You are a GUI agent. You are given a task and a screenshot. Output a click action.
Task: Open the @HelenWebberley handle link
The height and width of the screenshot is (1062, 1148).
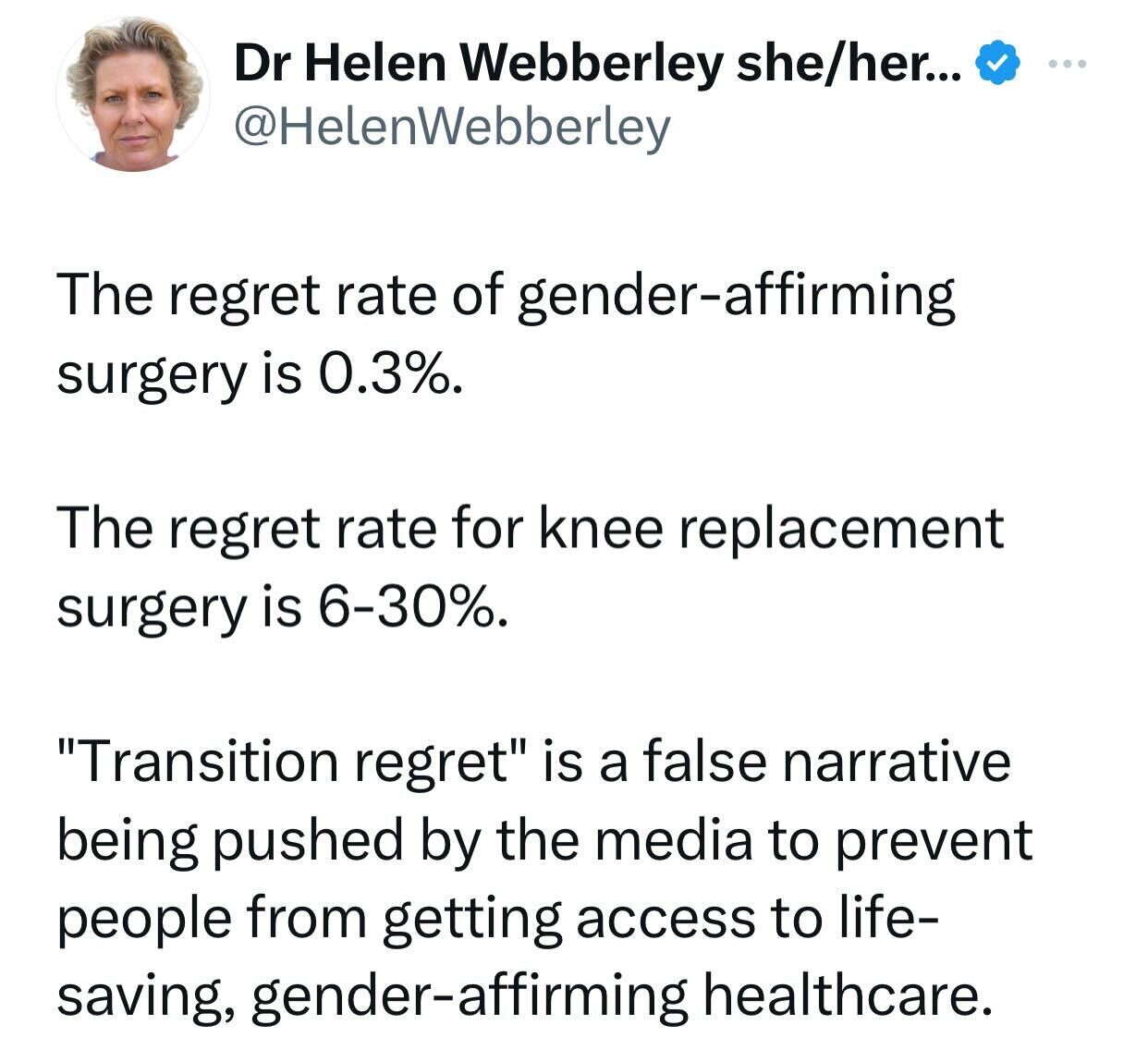click(451, 128)
